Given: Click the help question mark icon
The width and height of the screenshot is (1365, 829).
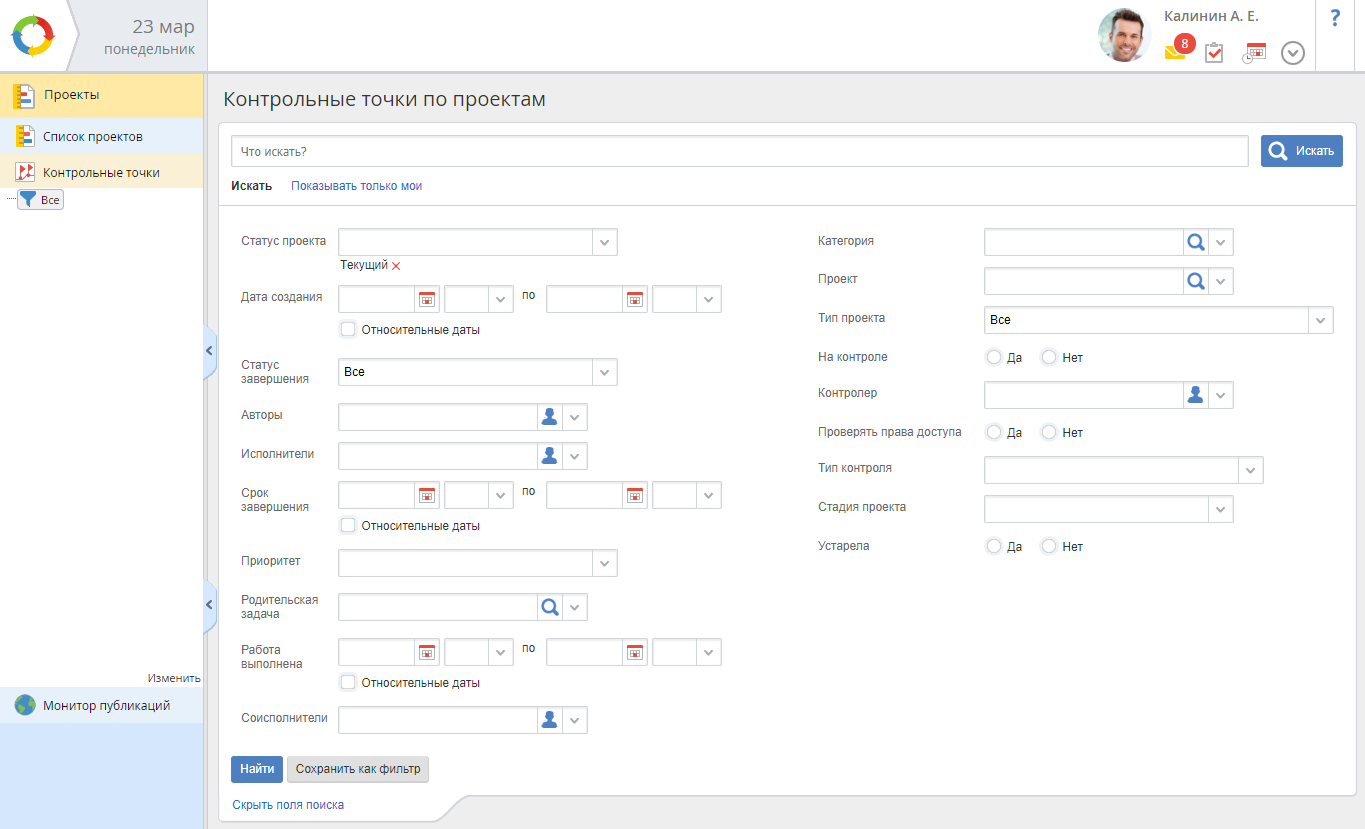Looking at the screenshot, I should coord(1335,19).
